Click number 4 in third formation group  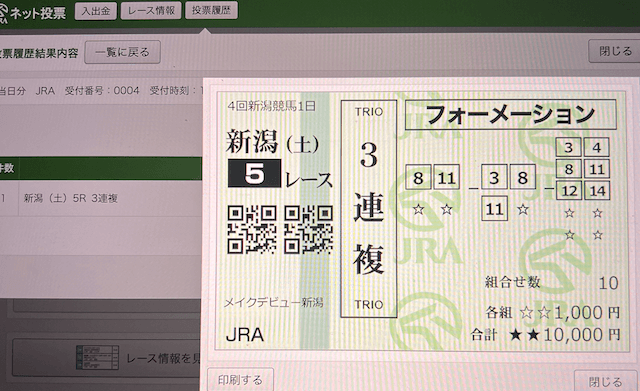tap(597, 147)
